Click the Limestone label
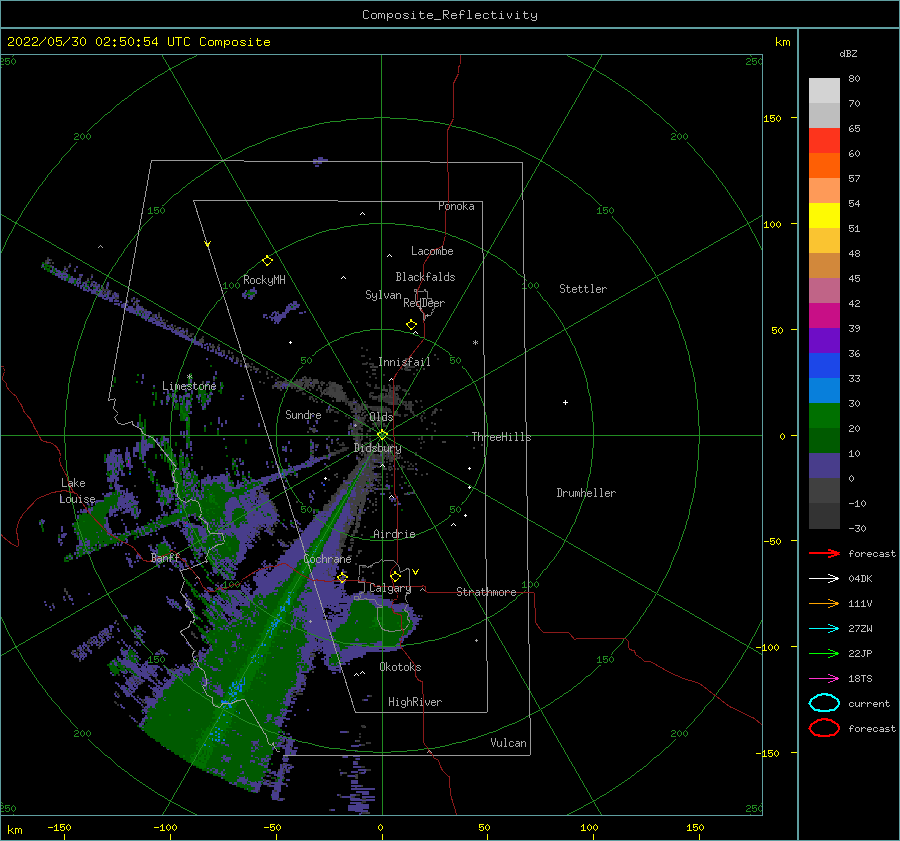Screen dimensions: 900x841 coord(189,386)
